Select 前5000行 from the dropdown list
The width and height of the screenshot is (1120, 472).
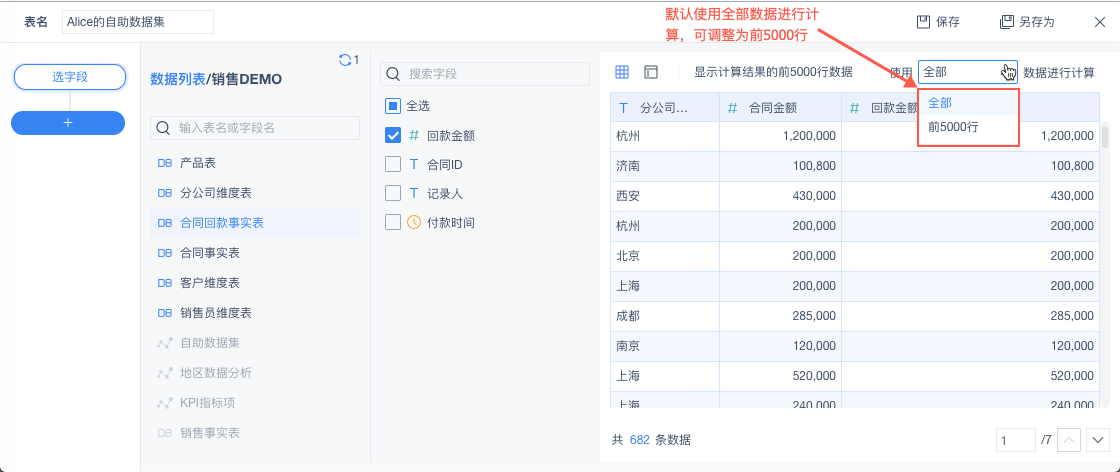pyautogui.click(x=952, y=127)
